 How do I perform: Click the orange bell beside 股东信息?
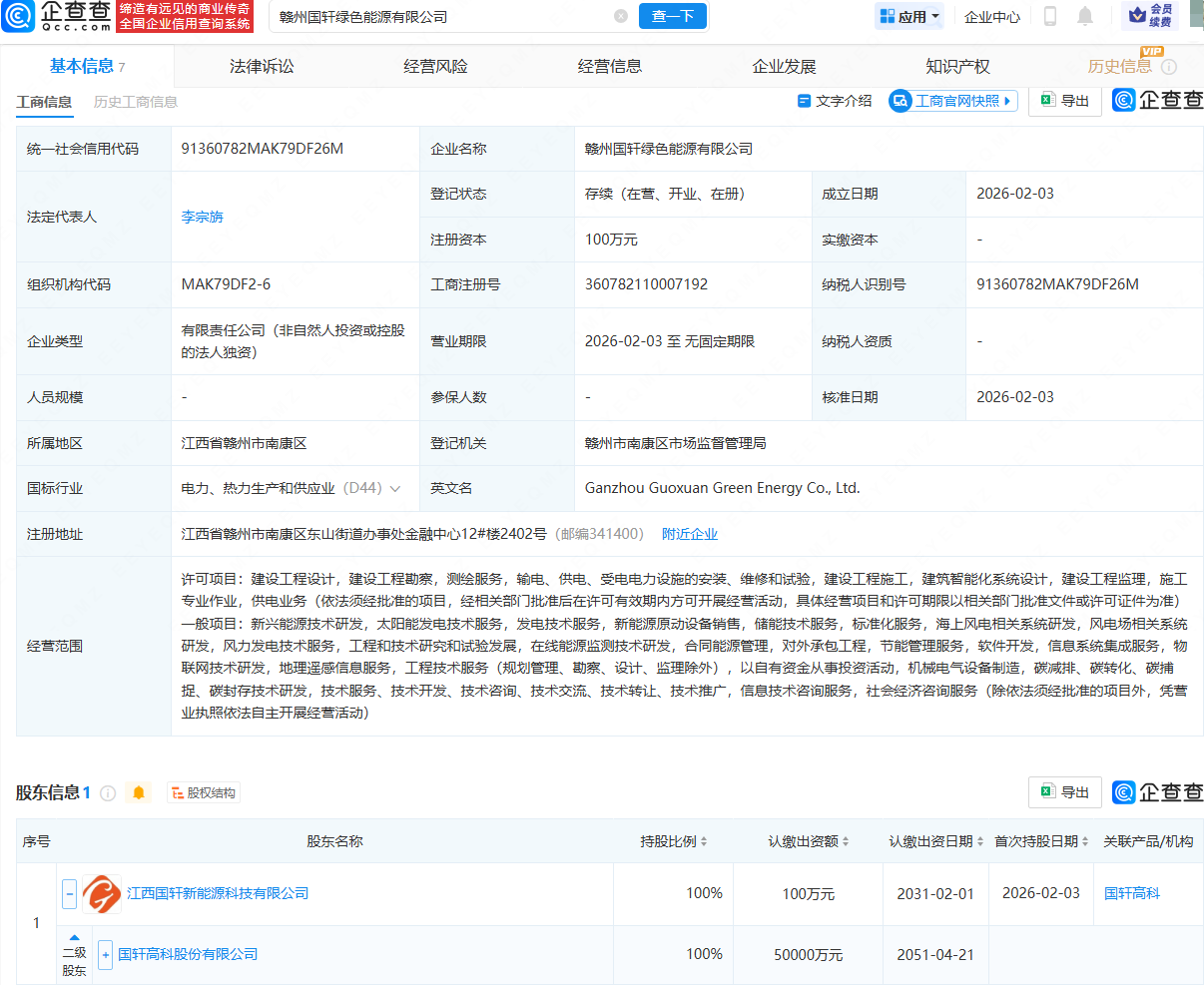tap(139, 792)
